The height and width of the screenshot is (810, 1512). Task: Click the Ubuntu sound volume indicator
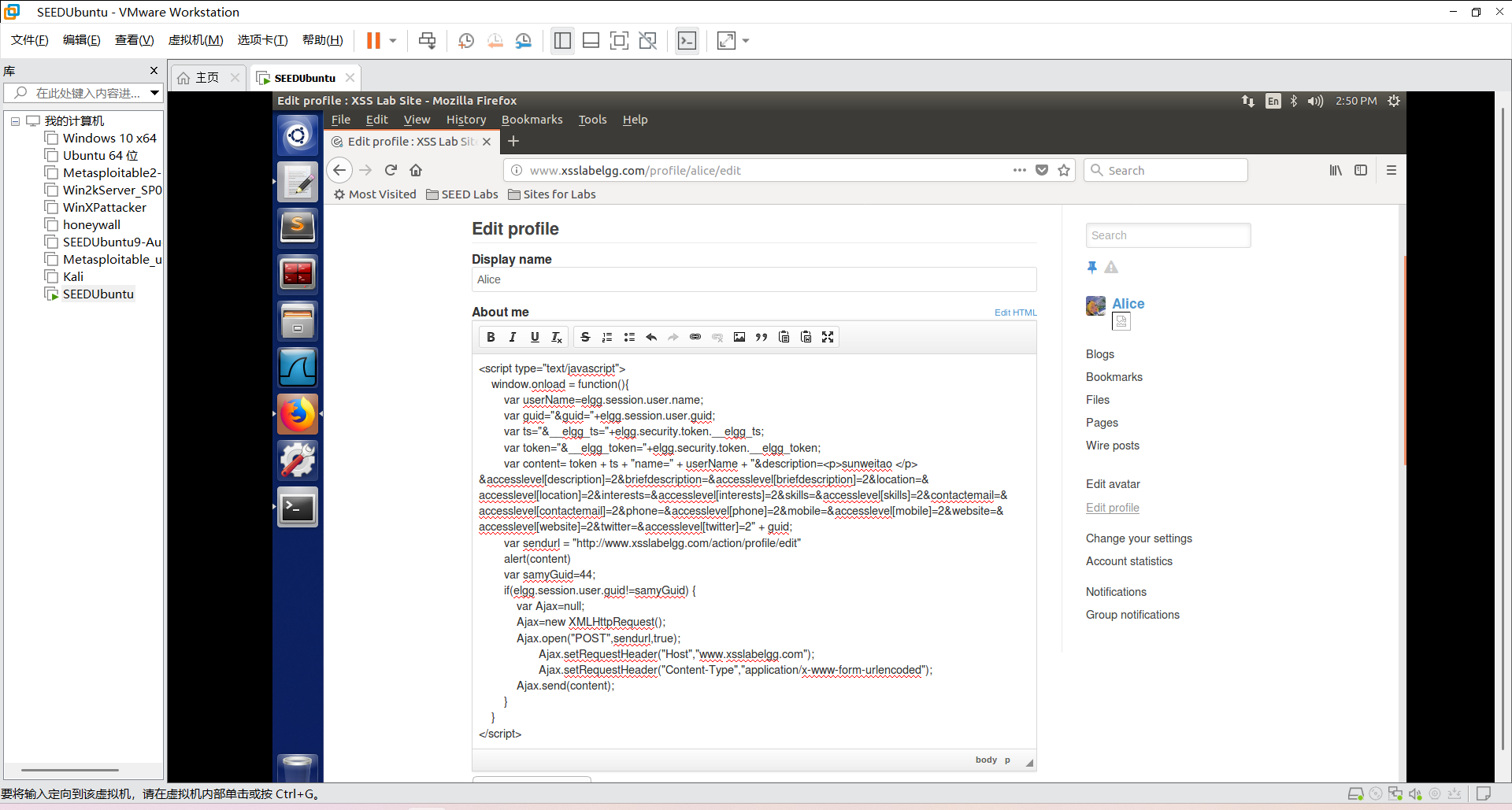click(x=1315, y=101)
